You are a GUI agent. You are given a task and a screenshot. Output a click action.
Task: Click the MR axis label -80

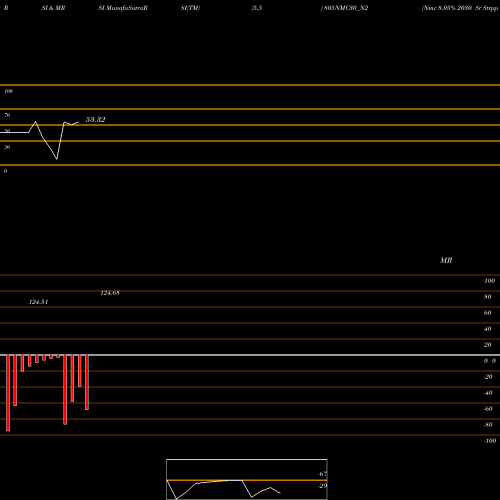point(488,425)
